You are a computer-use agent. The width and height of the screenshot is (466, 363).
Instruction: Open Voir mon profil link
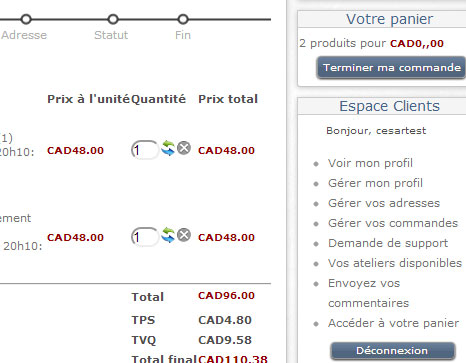click(370, 163)
